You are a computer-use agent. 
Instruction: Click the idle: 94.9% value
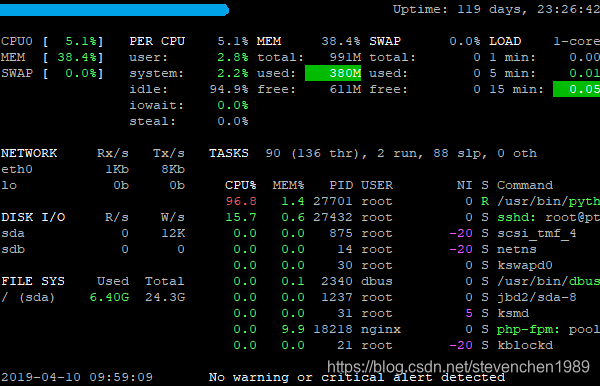pyautogui.click(x=229, y=90)
